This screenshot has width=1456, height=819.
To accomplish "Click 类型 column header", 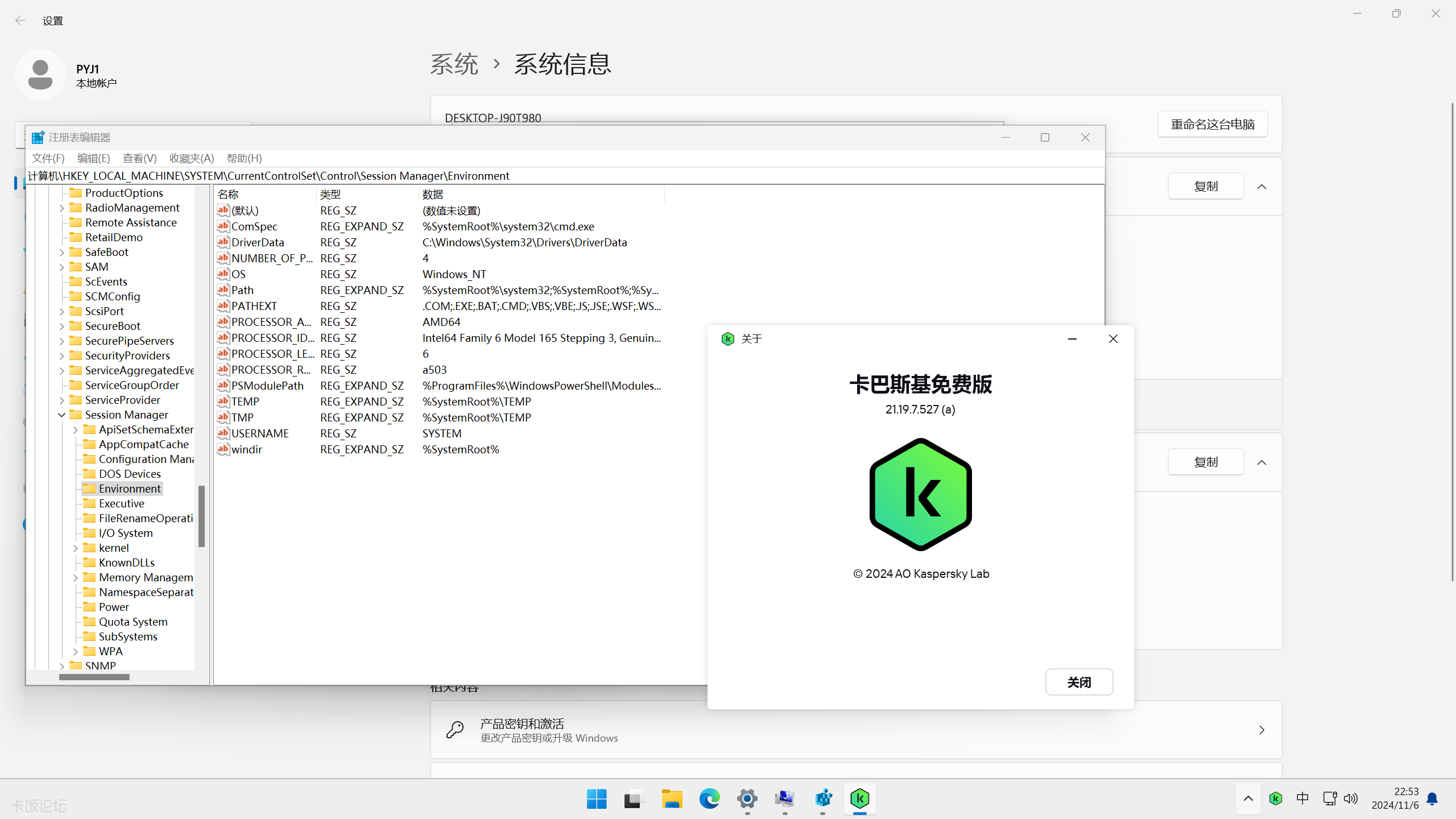I will (367, 194).
